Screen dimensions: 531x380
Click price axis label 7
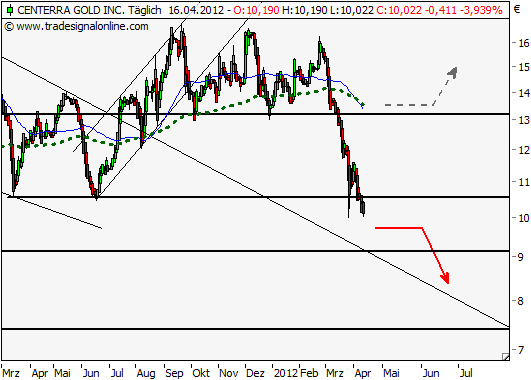(x=520, y=350)
